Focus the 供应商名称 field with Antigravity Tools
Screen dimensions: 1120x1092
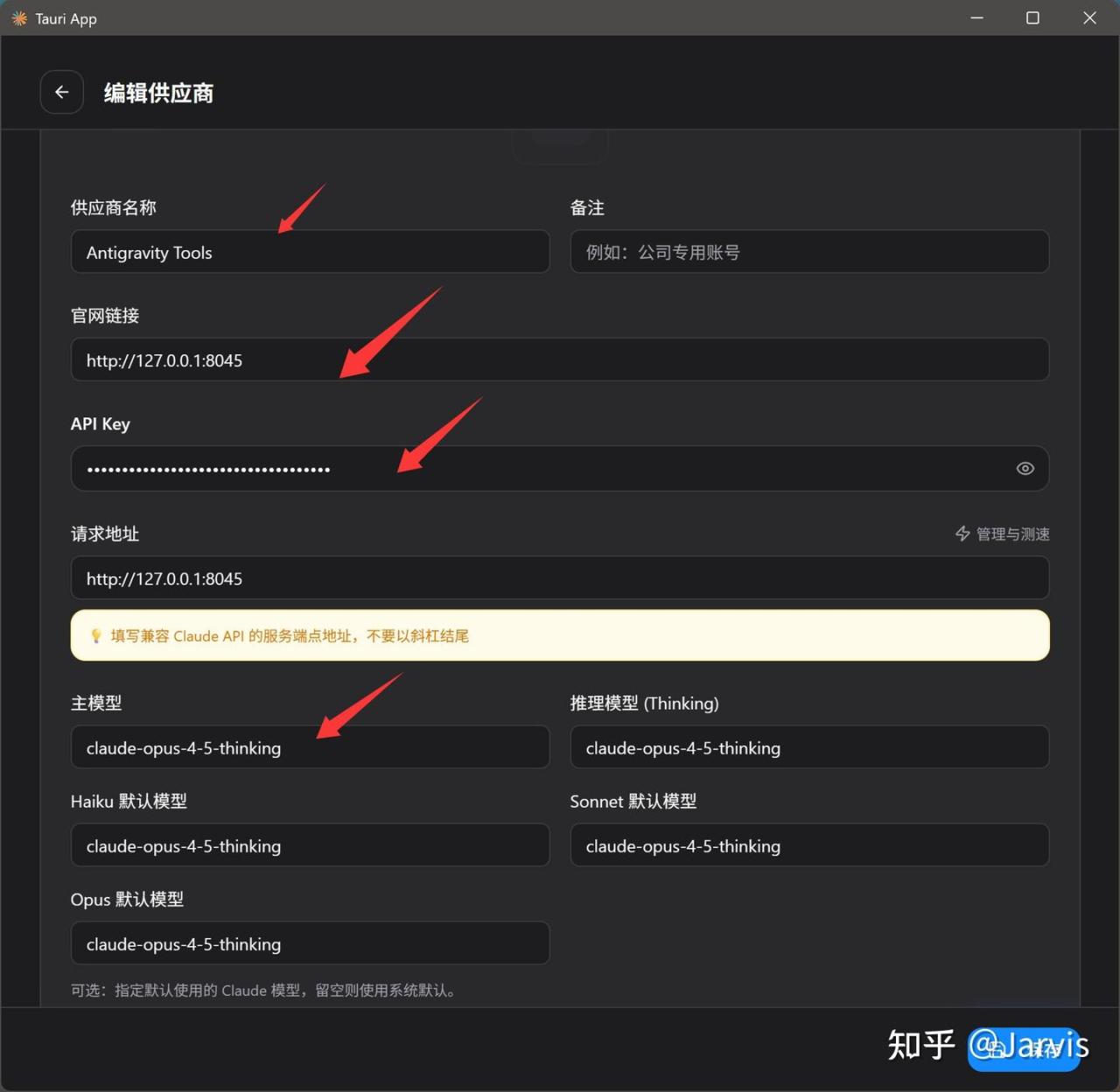(310, 253)
